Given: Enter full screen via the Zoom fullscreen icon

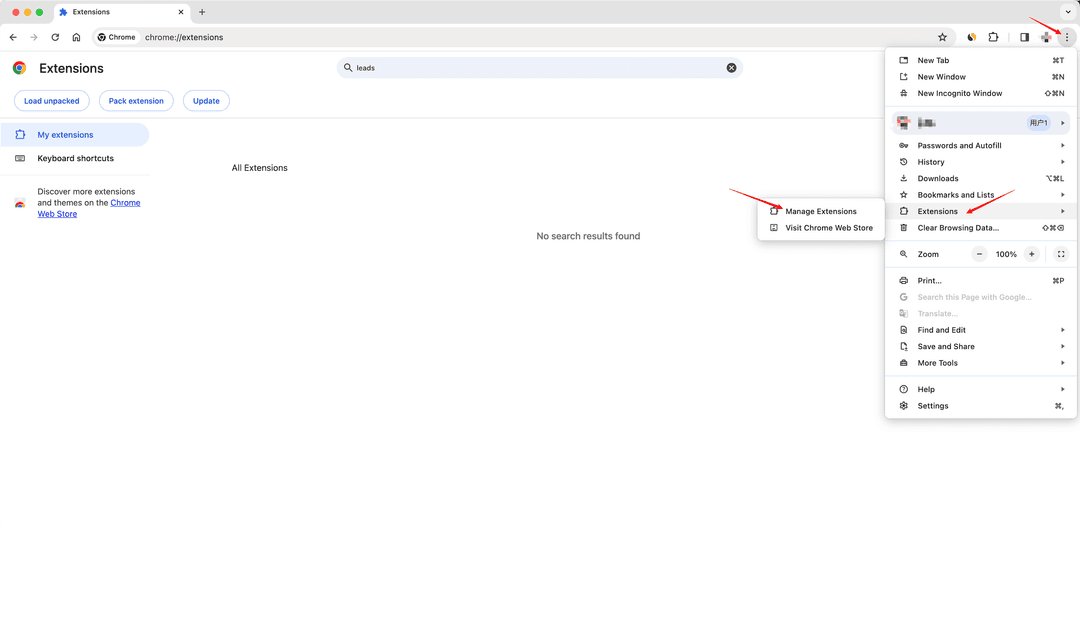Looking at the screenshot, I should pos(1061,254).
